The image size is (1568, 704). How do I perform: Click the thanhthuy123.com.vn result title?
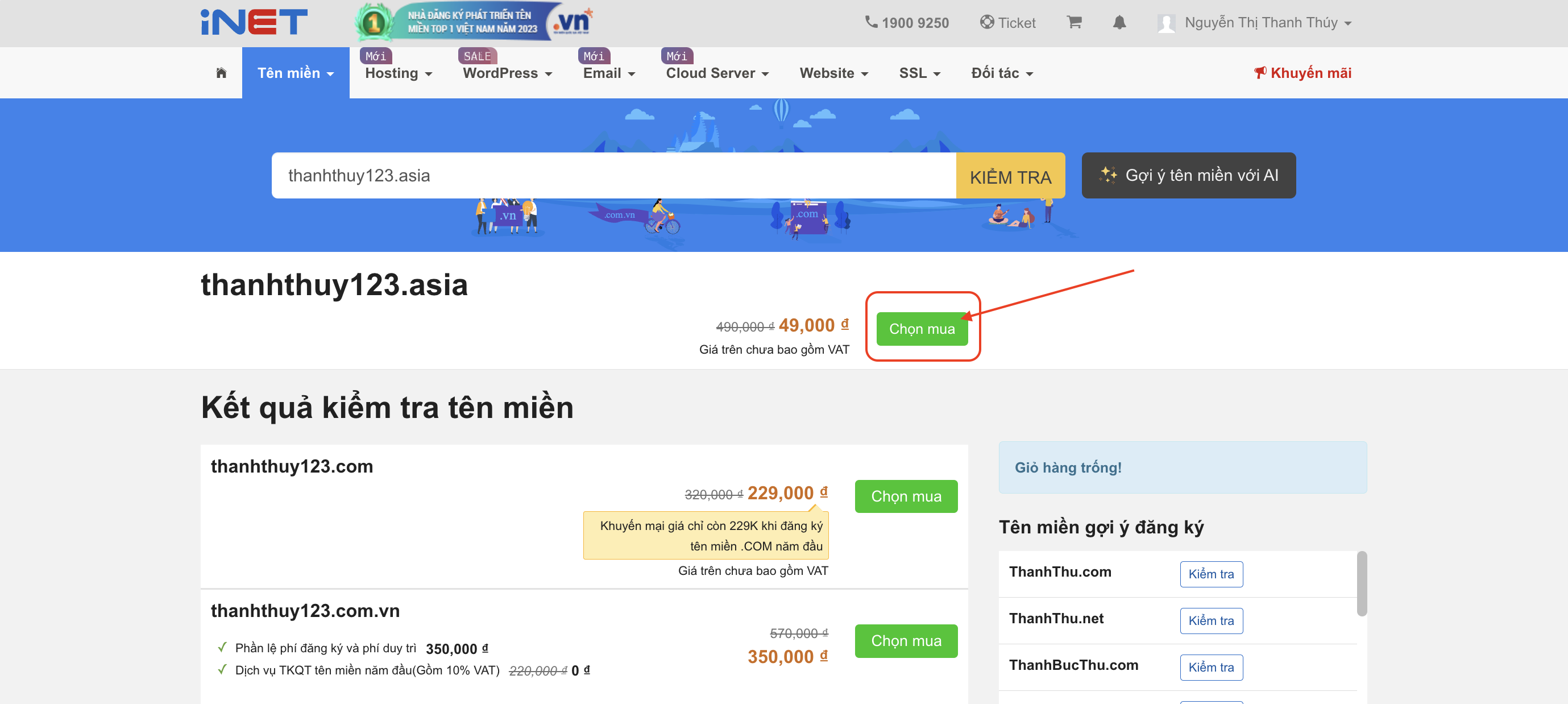305,610
